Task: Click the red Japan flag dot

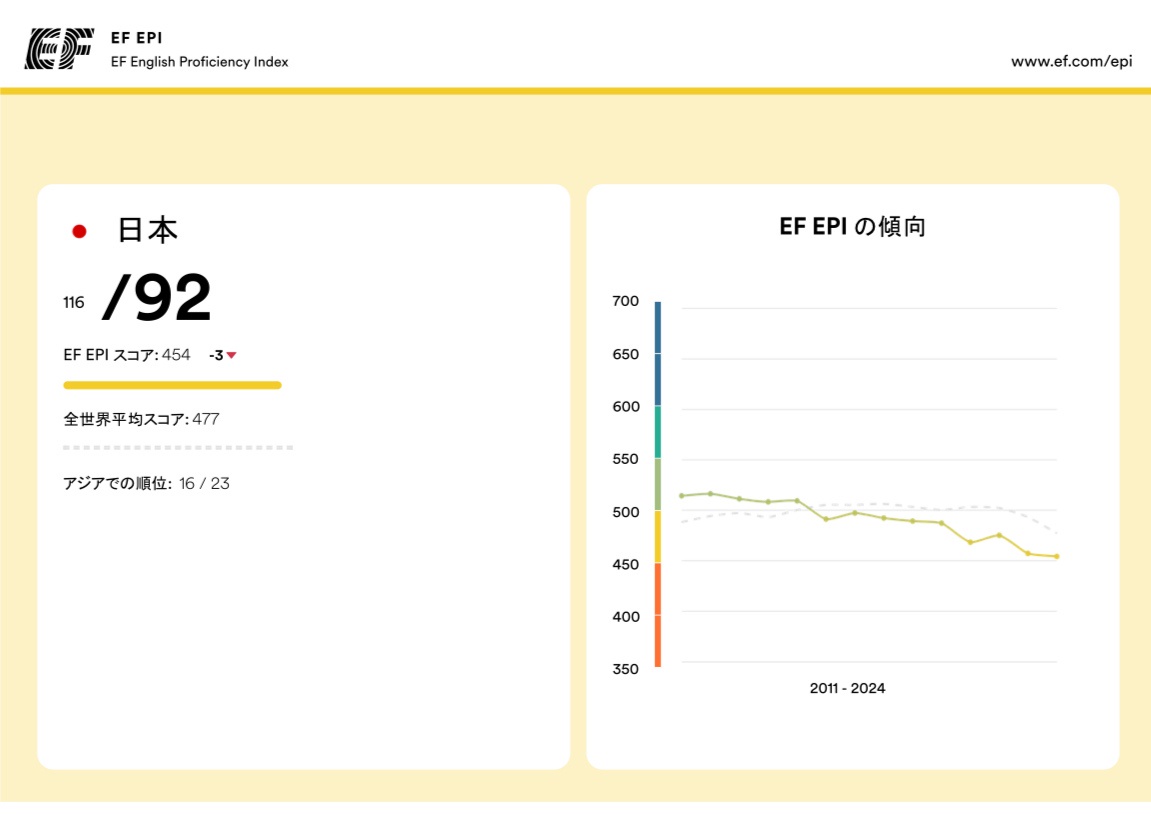Action: tap(79, 231)
